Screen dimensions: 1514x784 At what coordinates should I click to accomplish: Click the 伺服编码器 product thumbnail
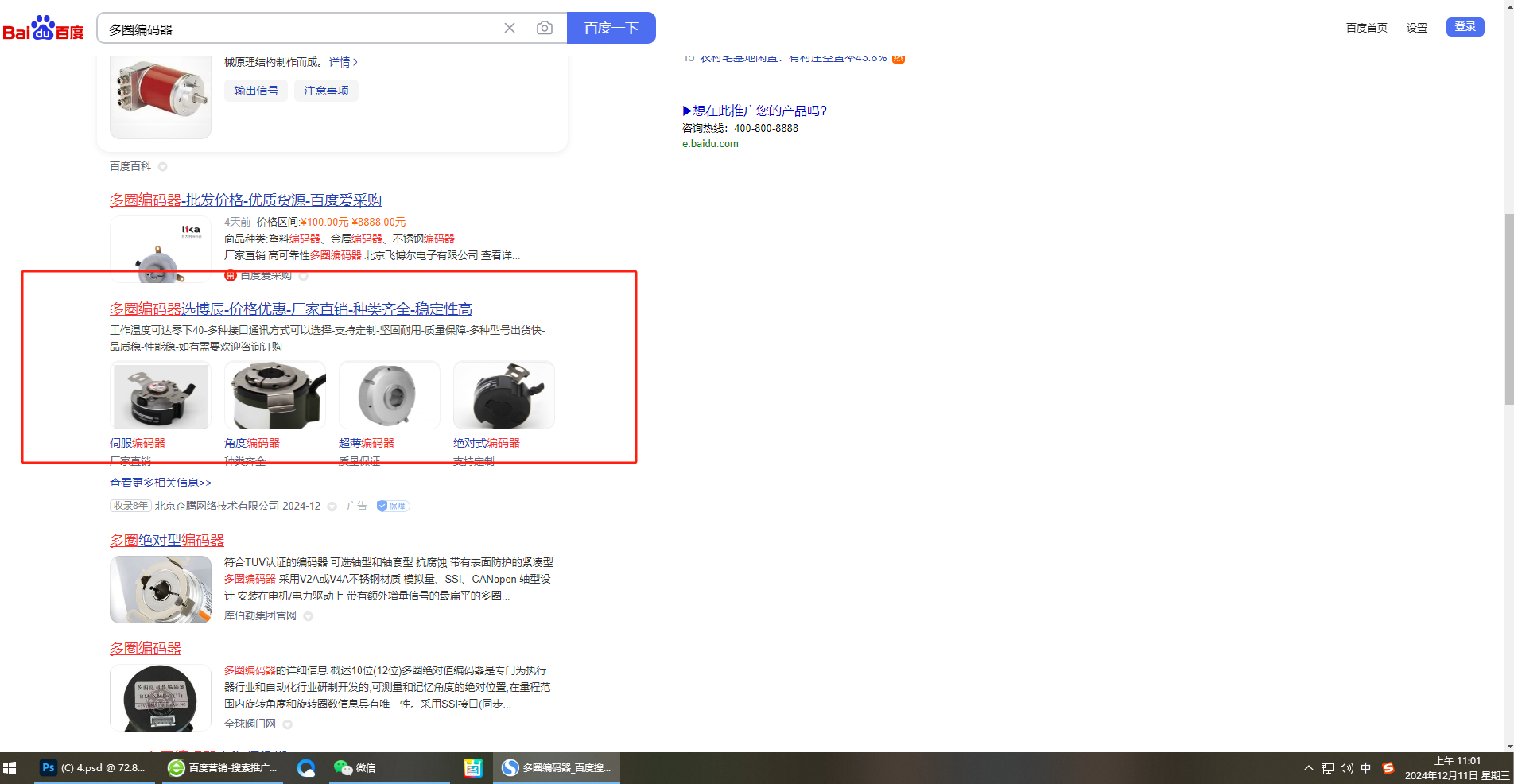161,396
